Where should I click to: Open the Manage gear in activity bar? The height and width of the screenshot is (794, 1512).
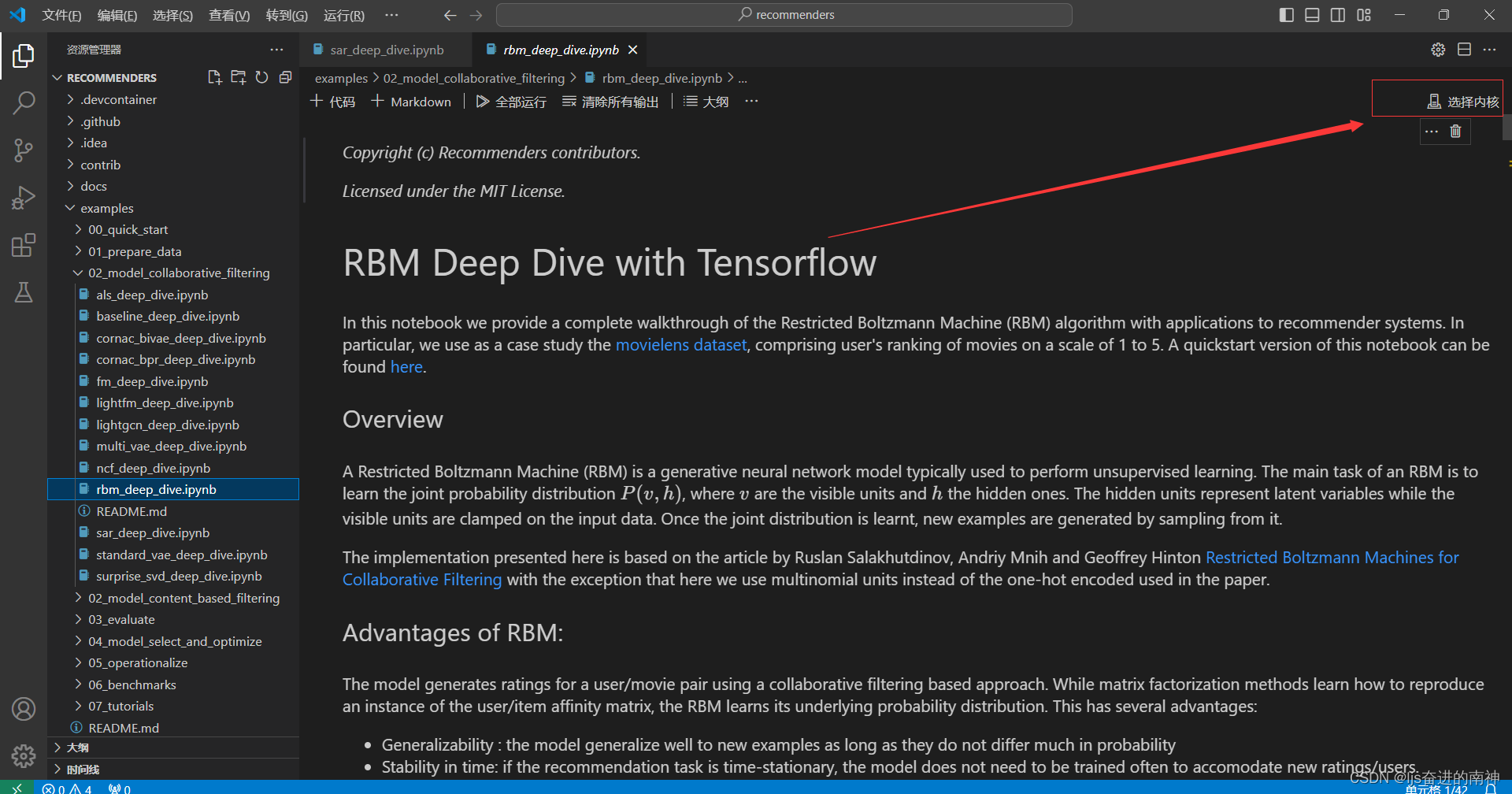[24, 756]
